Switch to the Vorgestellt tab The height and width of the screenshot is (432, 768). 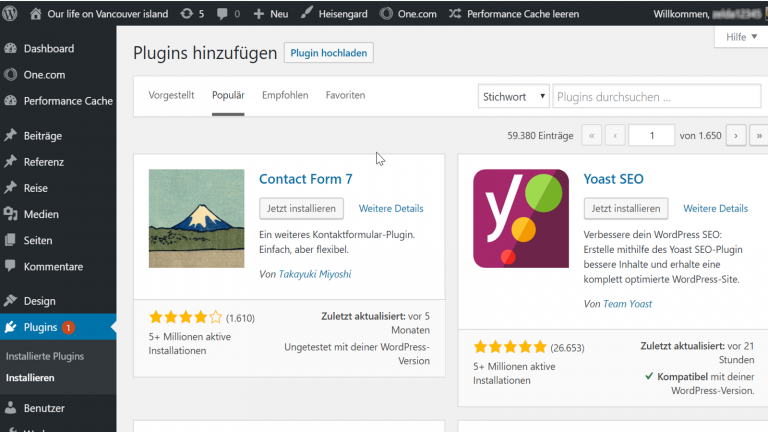[171, 95]
